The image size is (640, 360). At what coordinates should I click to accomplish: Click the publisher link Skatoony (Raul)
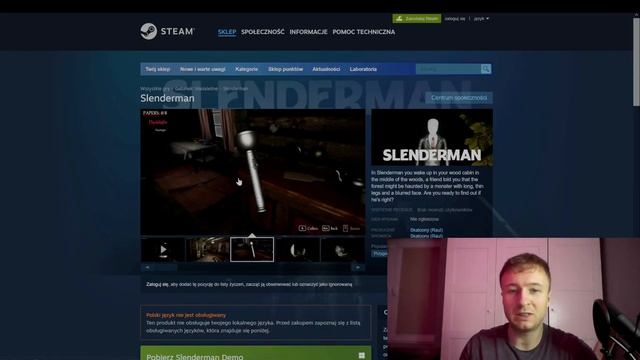tap(426, 236)
